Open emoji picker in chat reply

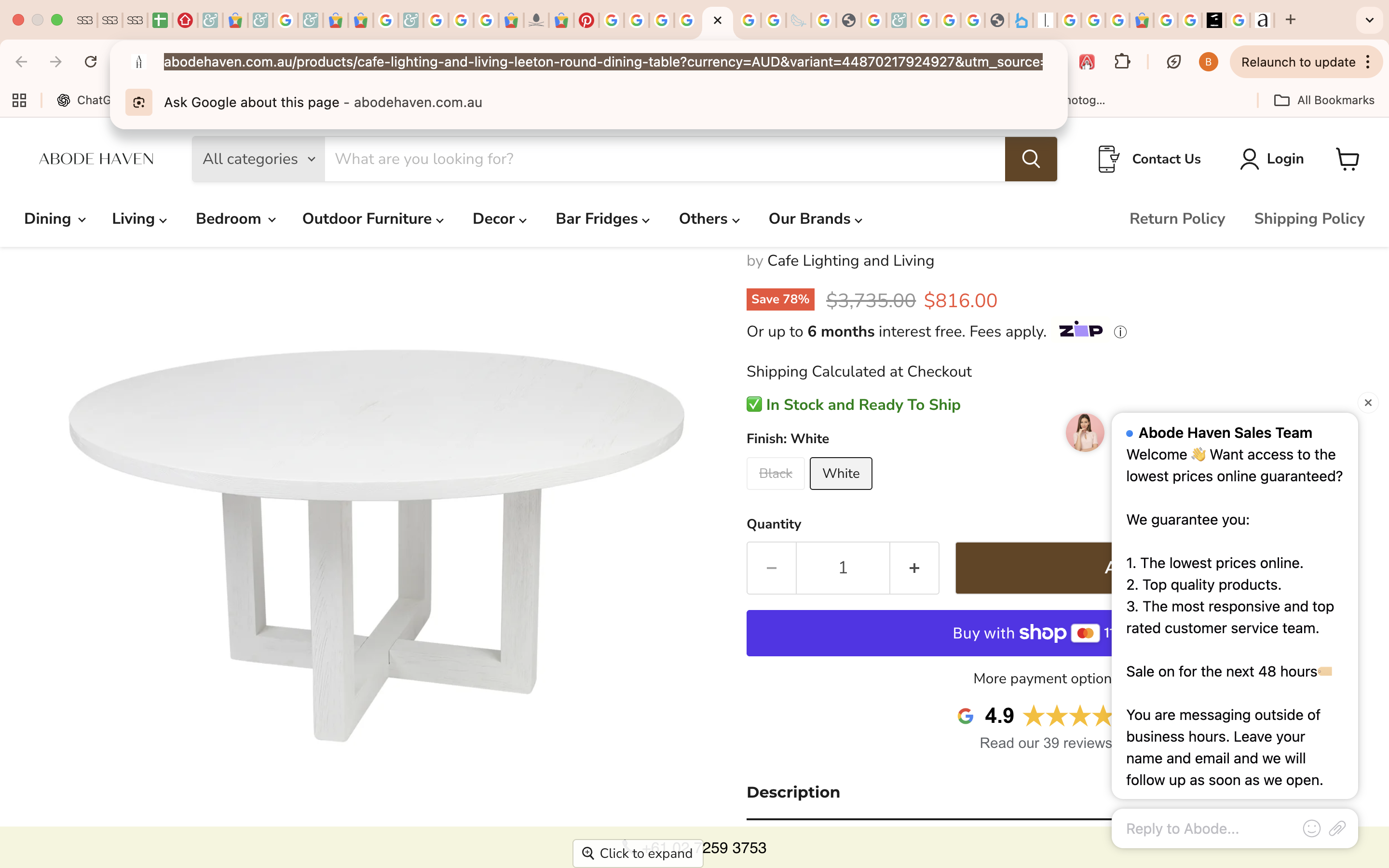[x=1311, y=828]
